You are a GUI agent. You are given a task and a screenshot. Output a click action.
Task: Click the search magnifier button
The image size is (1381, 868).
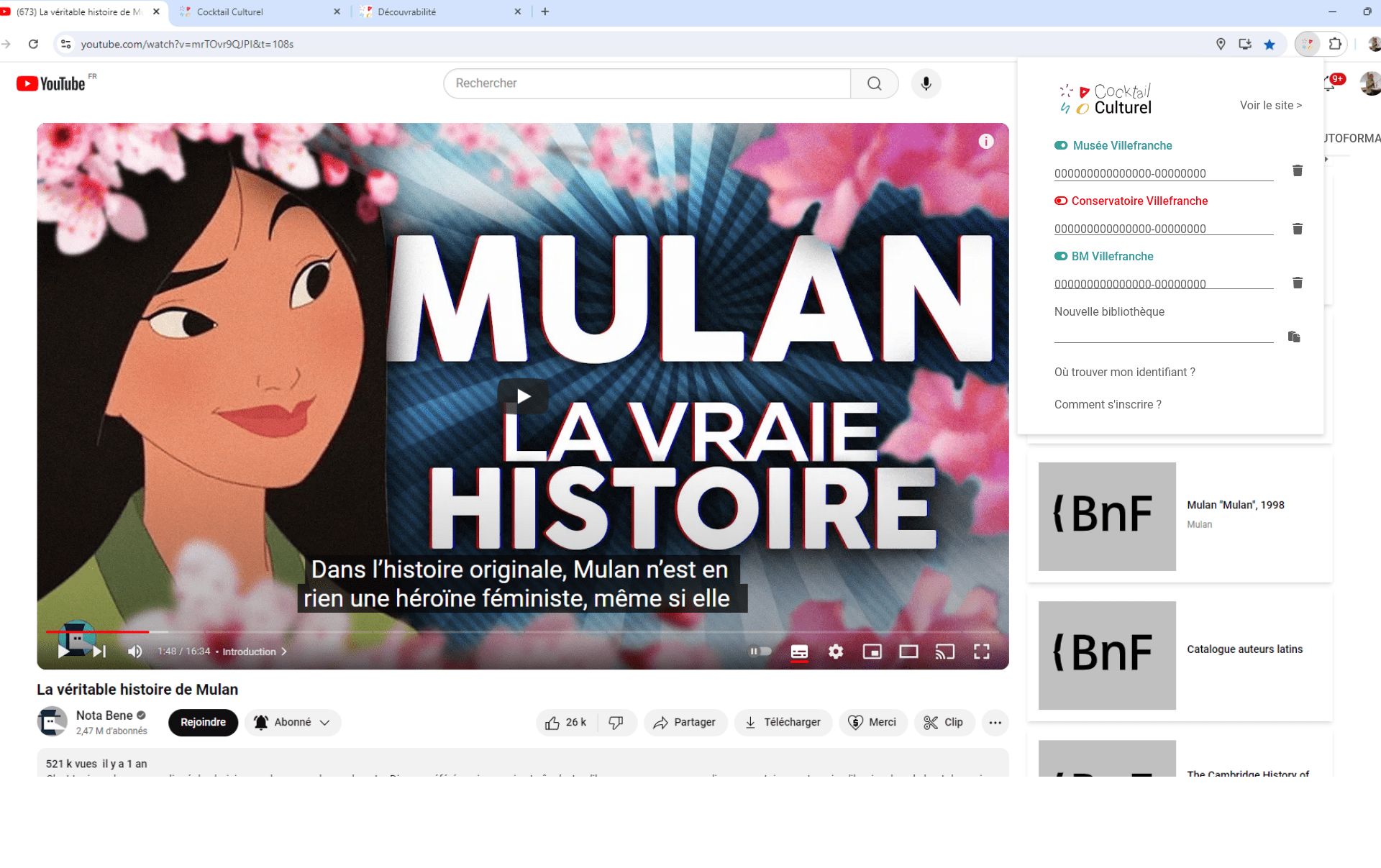[874, 83]
